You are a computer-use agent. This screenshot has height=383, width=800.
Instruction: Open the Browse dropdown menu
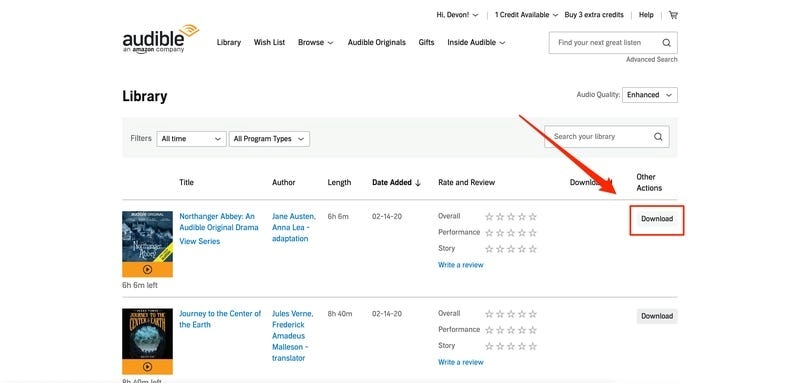click(x=315, y=43)
